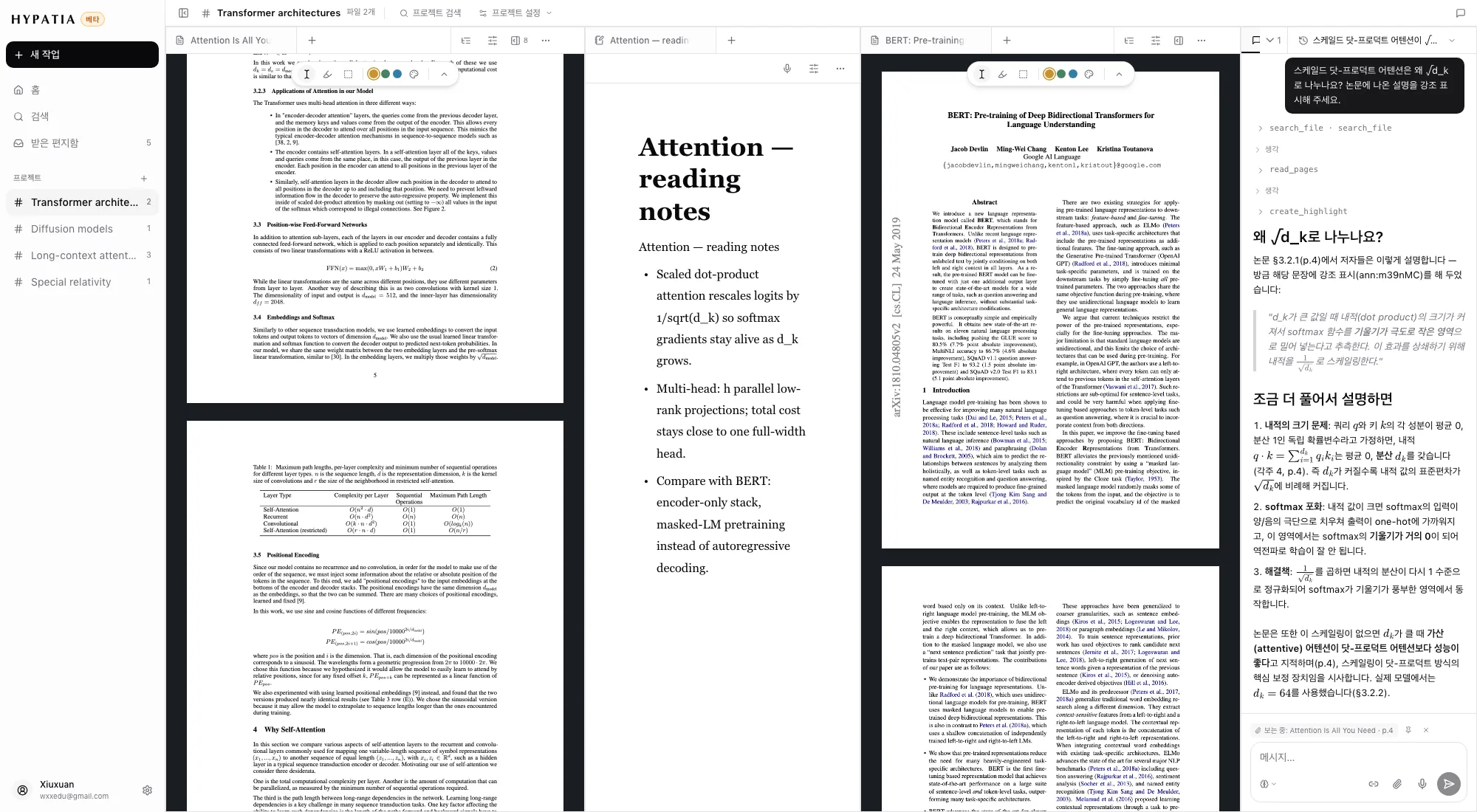Add new tab next to BERT tab
The image size is (1477, 812).
[1007, 41]
